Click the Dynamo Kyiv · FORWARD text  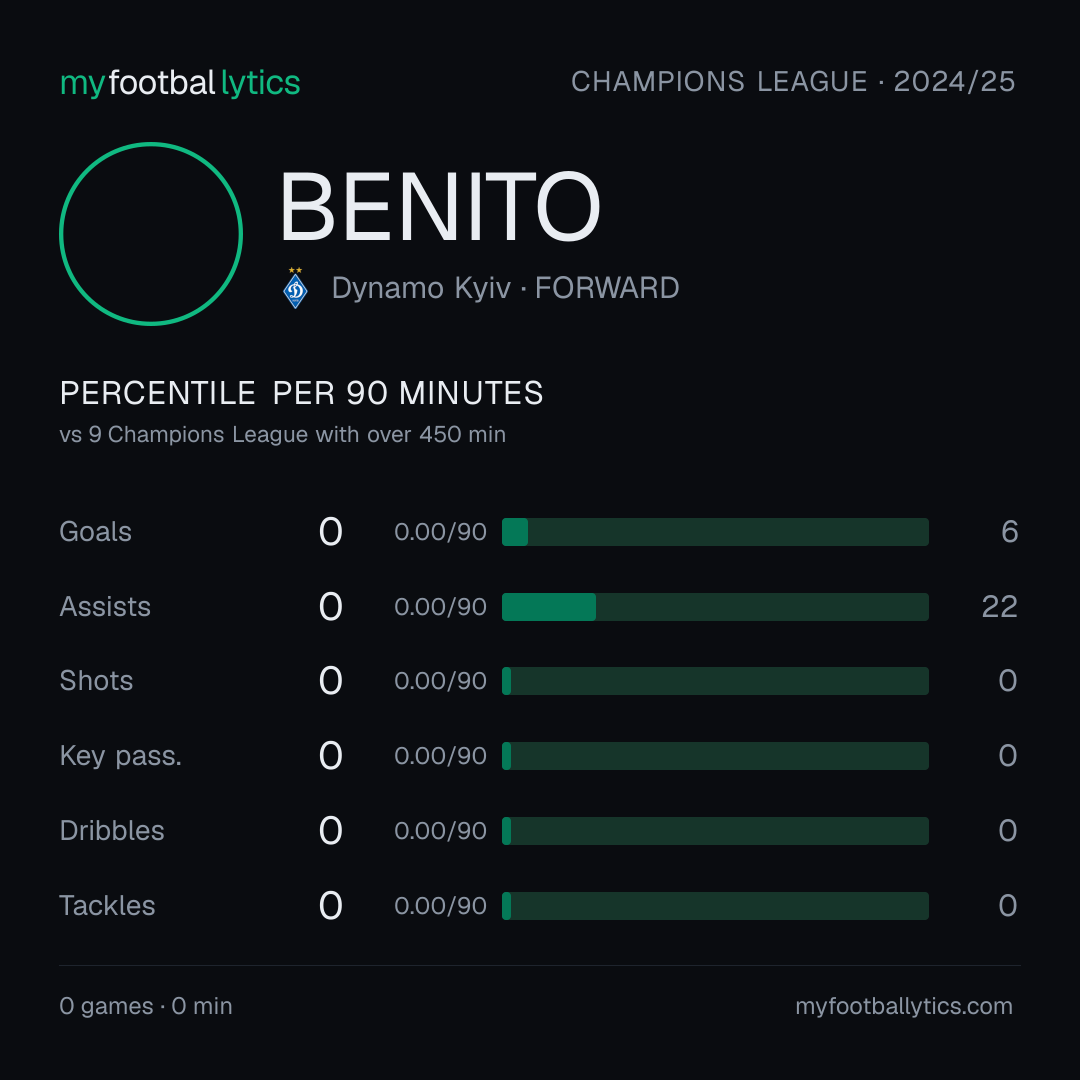pos(506,288)
